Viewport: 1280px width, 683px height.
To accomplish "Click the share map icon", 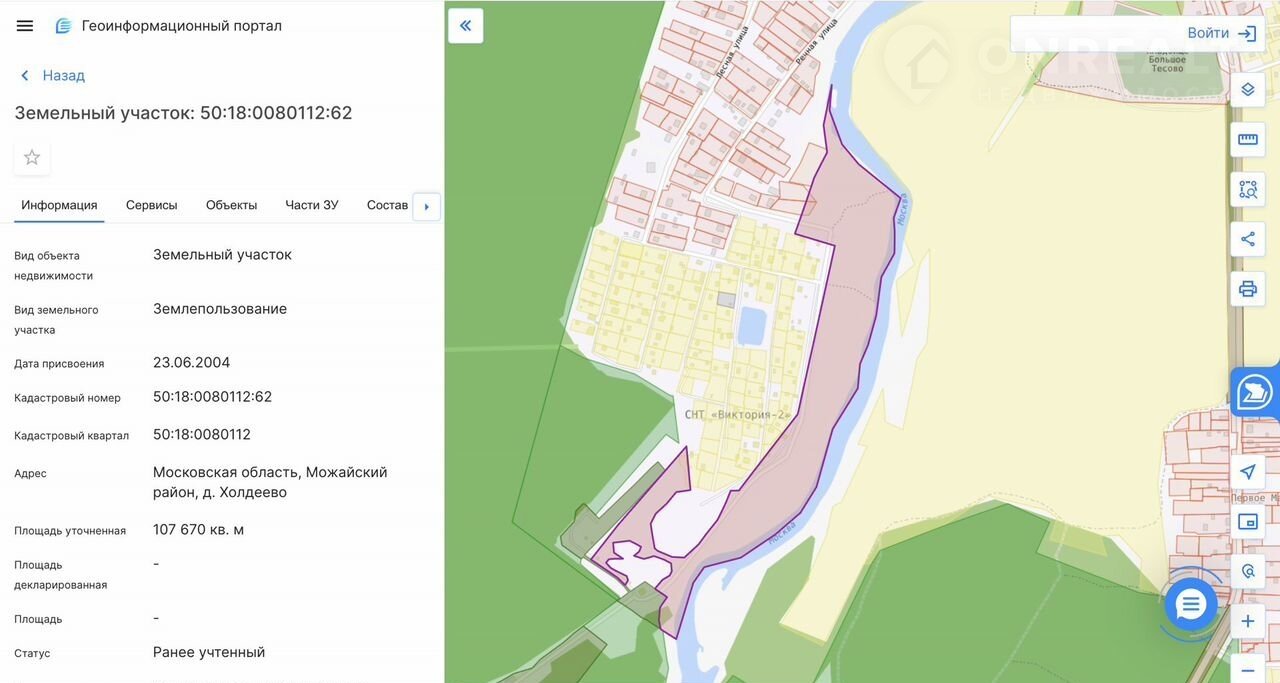I will pos(1247,239).
